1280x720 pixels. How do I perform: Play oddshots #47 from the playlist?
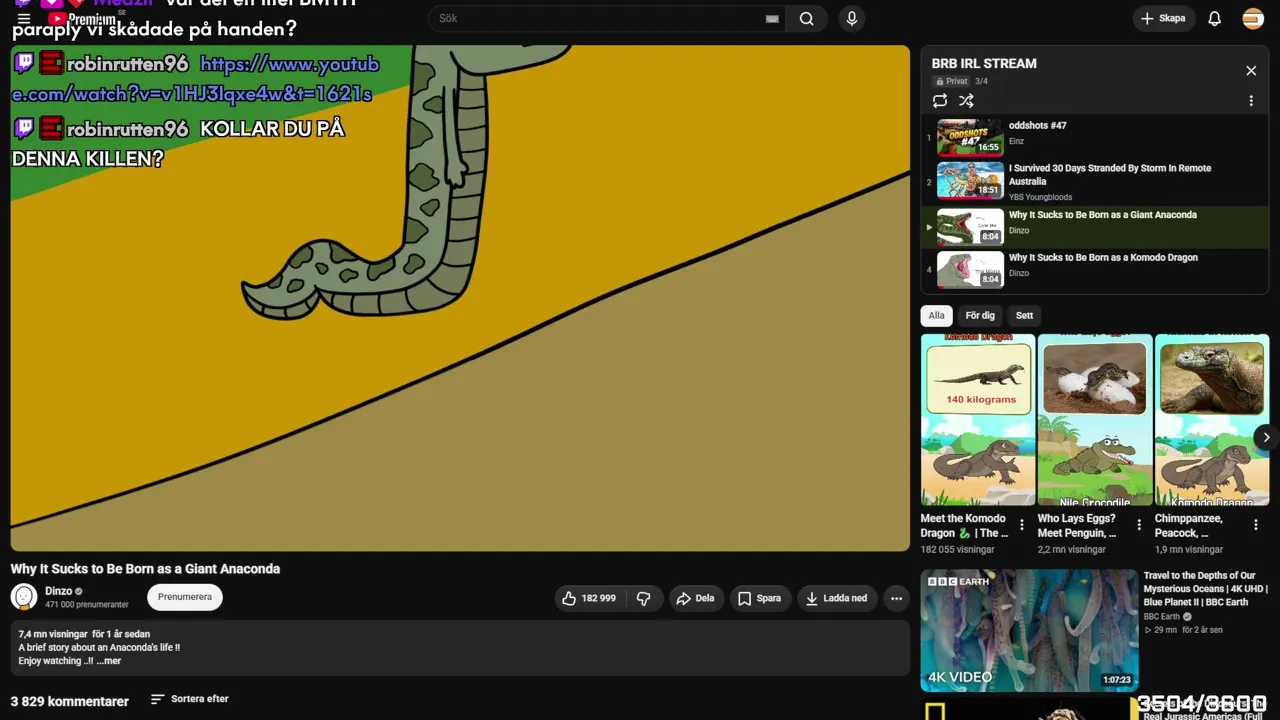970,138
